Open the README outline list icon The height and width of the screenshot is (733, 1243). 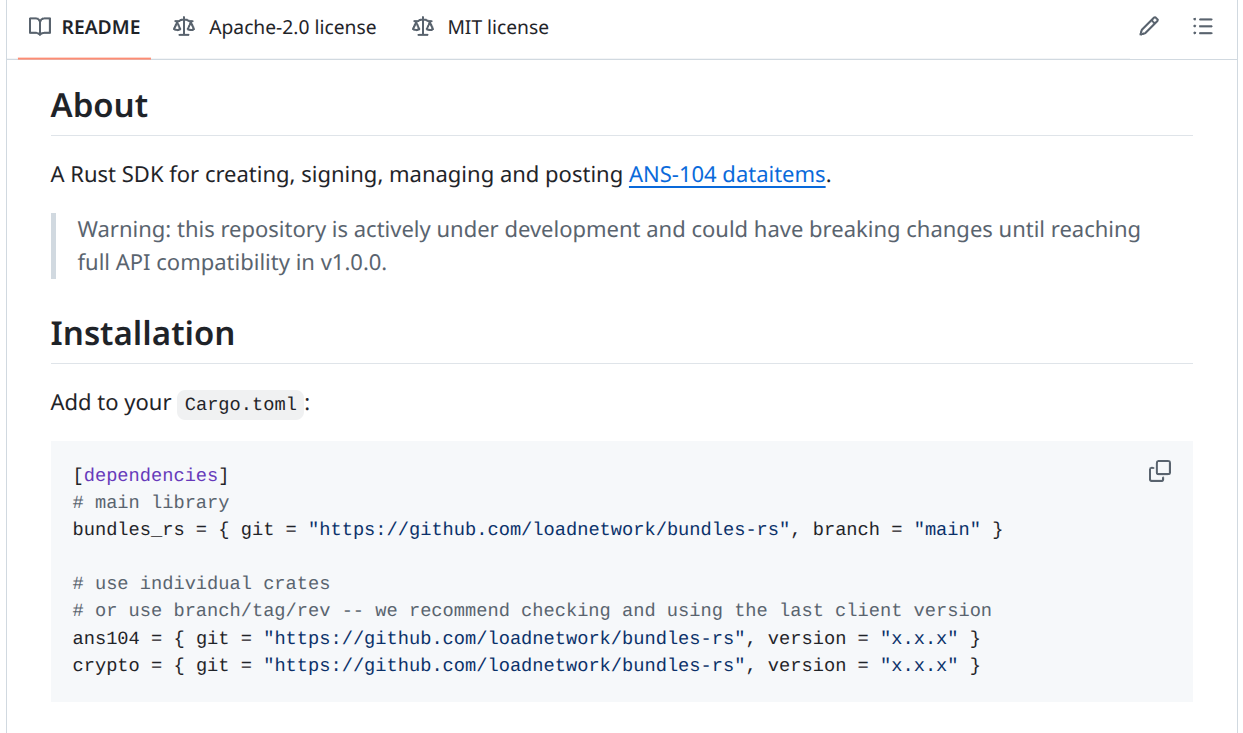[1202, 27]
